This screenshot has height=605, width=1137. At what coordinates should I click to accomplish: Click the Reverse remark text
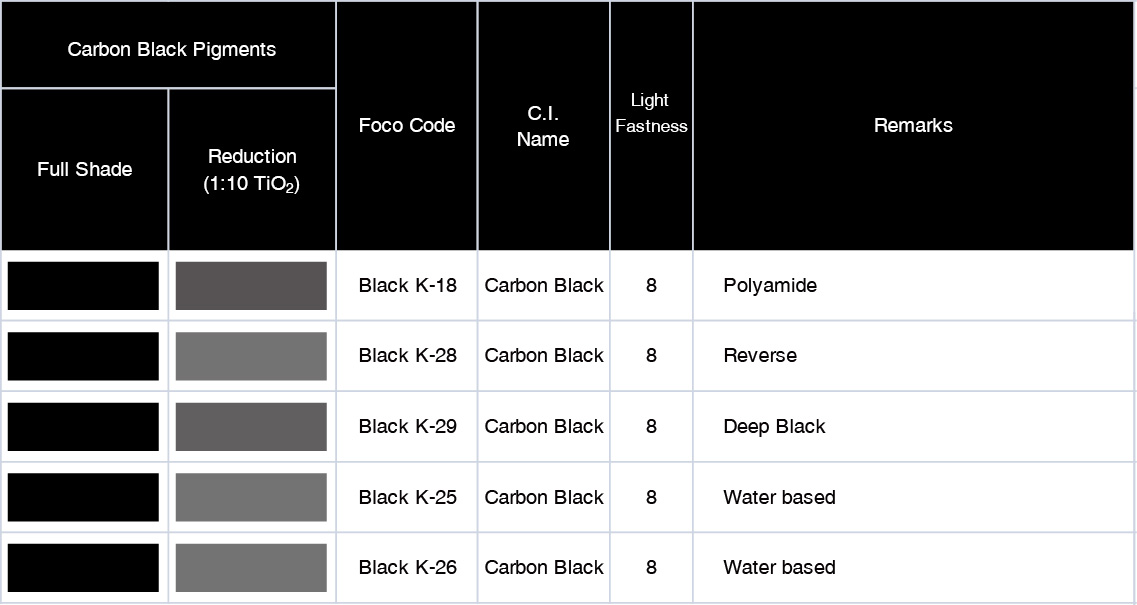tap(760, 356)
